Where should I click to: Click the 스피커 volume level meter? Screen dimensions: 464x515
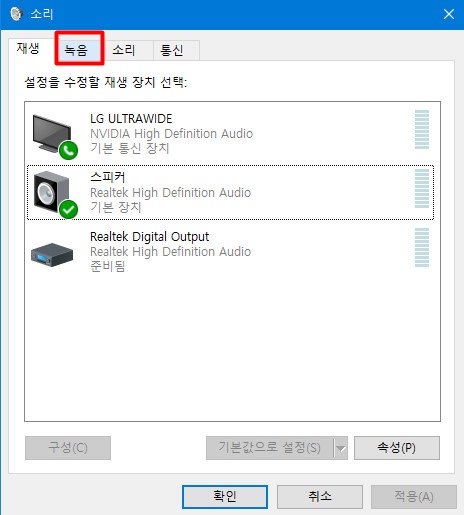tap(422, 188)
